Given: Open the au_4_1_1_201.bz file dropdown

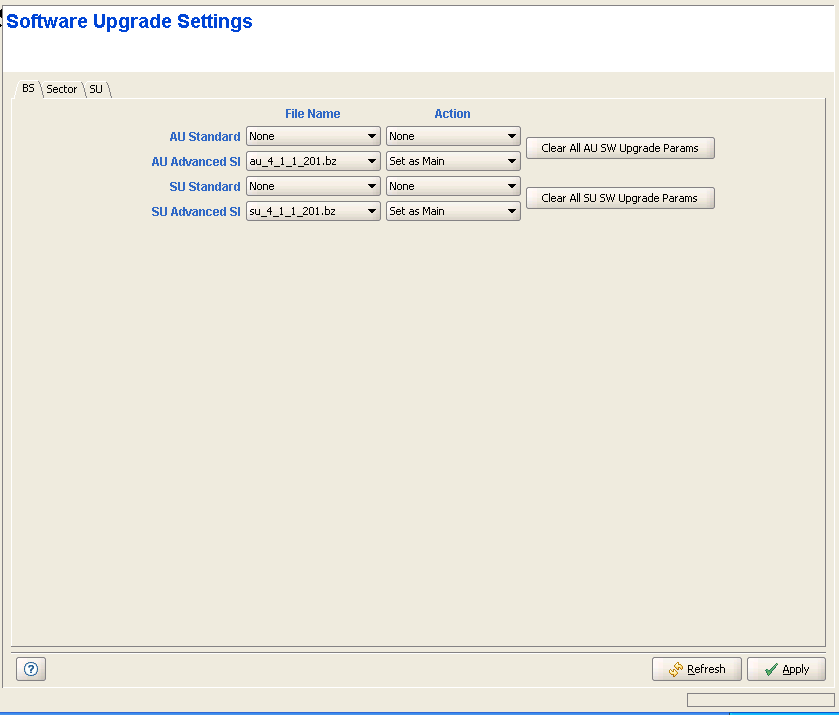Looking at the screenshot, I should (x=313, y=161).
